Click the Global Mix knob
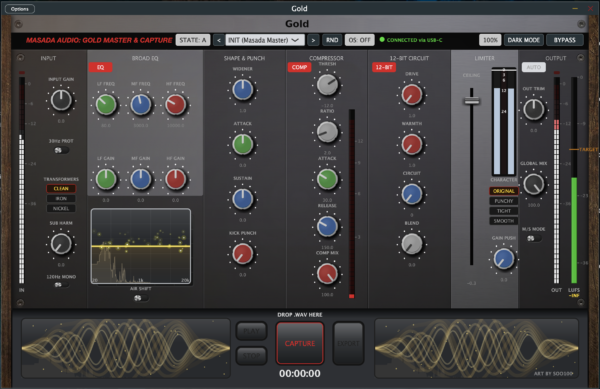Viewport: 600px width, 389px height. [533, 184]
